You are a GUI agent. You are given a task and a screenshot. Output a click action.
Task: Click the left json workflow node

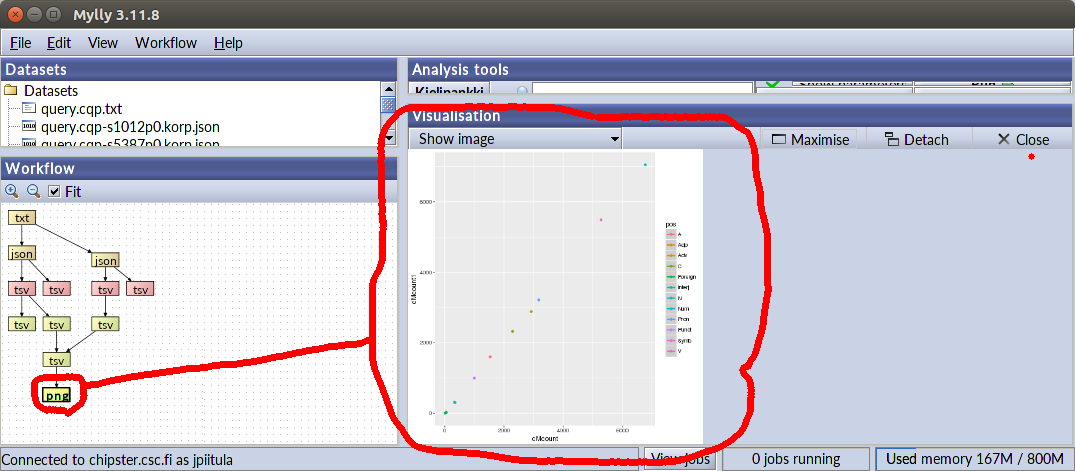point(22,253)
